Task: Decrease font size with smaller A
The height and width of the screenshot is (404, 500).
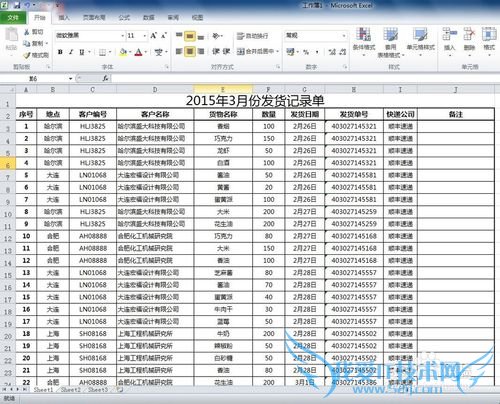Action: (164, 35)
